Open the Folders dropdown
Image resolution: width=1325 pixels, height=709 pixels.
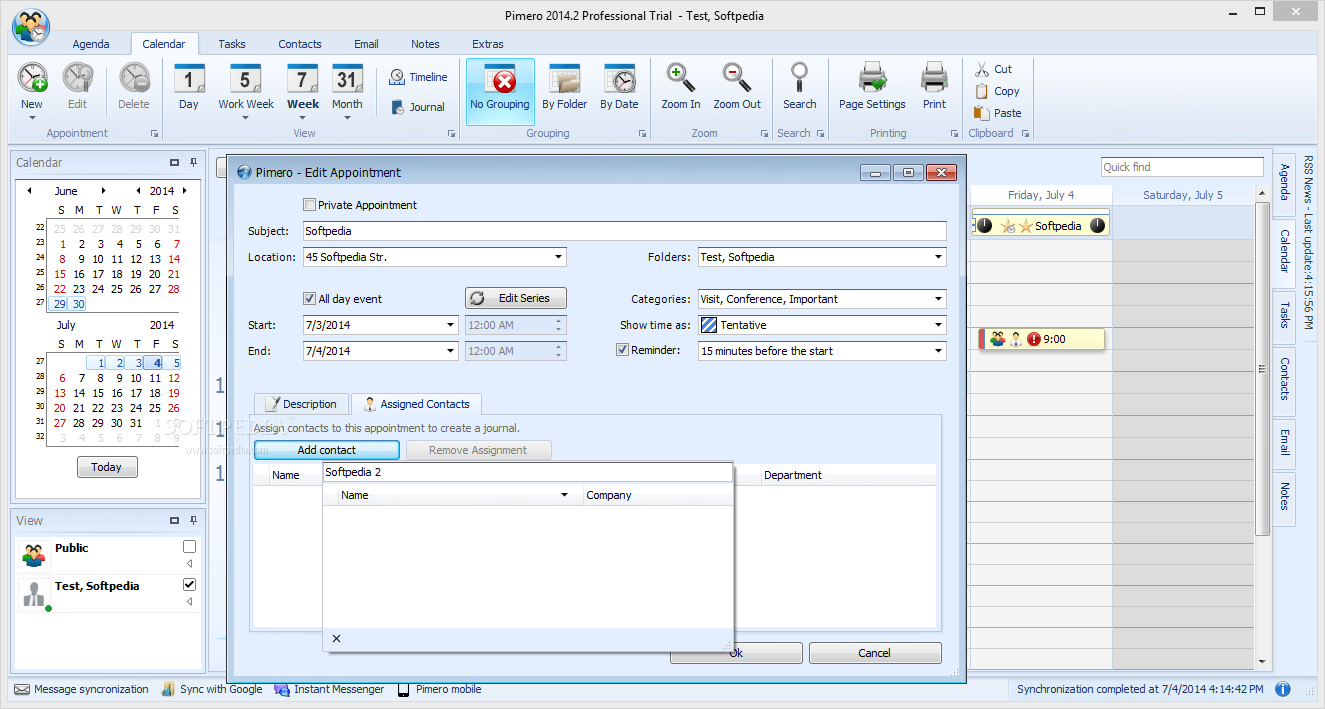point(938,257)
